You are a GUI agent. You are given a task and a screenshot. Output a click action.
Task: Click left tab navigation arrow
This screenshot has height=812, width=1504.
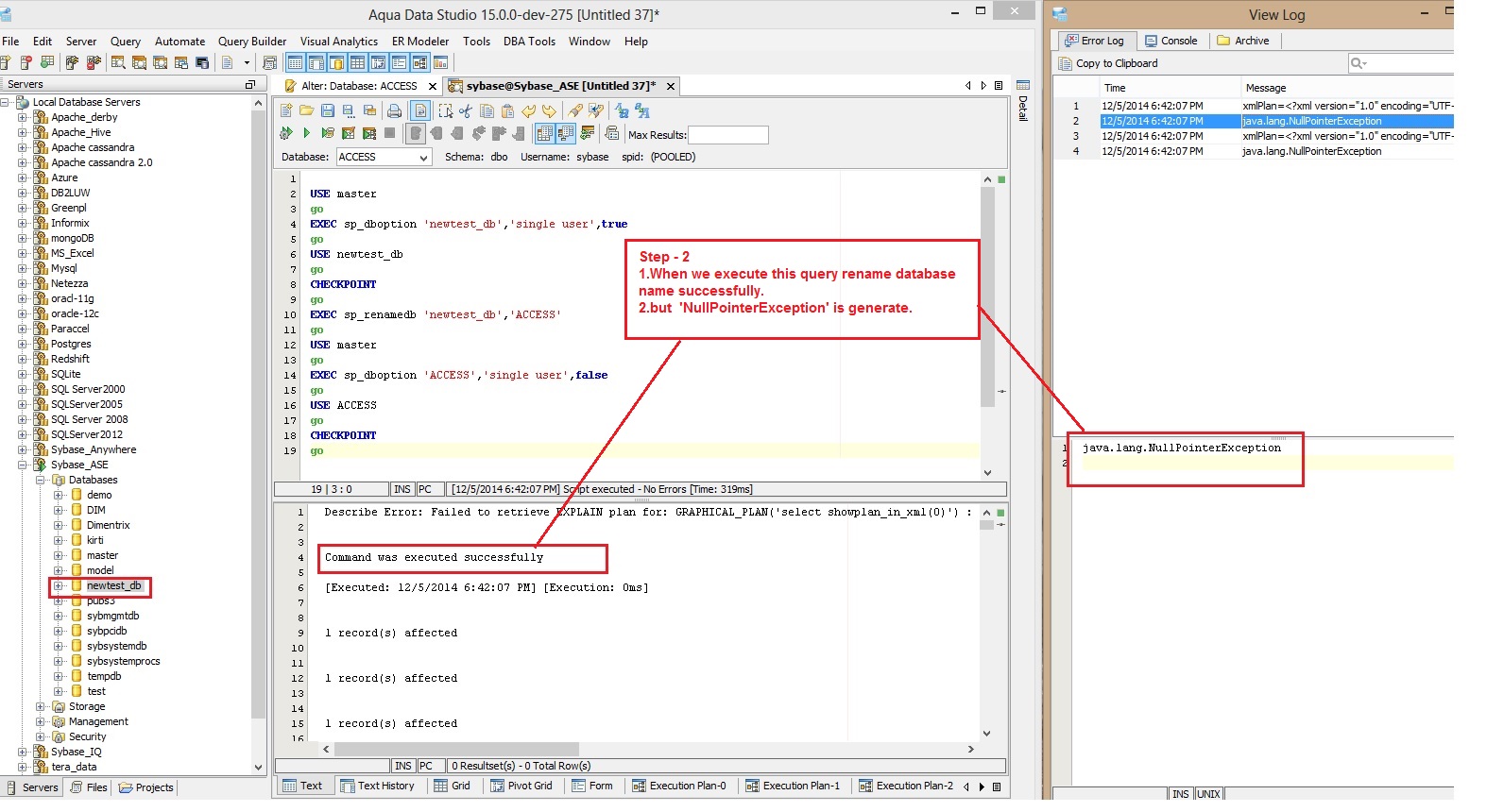click(967, 86)
